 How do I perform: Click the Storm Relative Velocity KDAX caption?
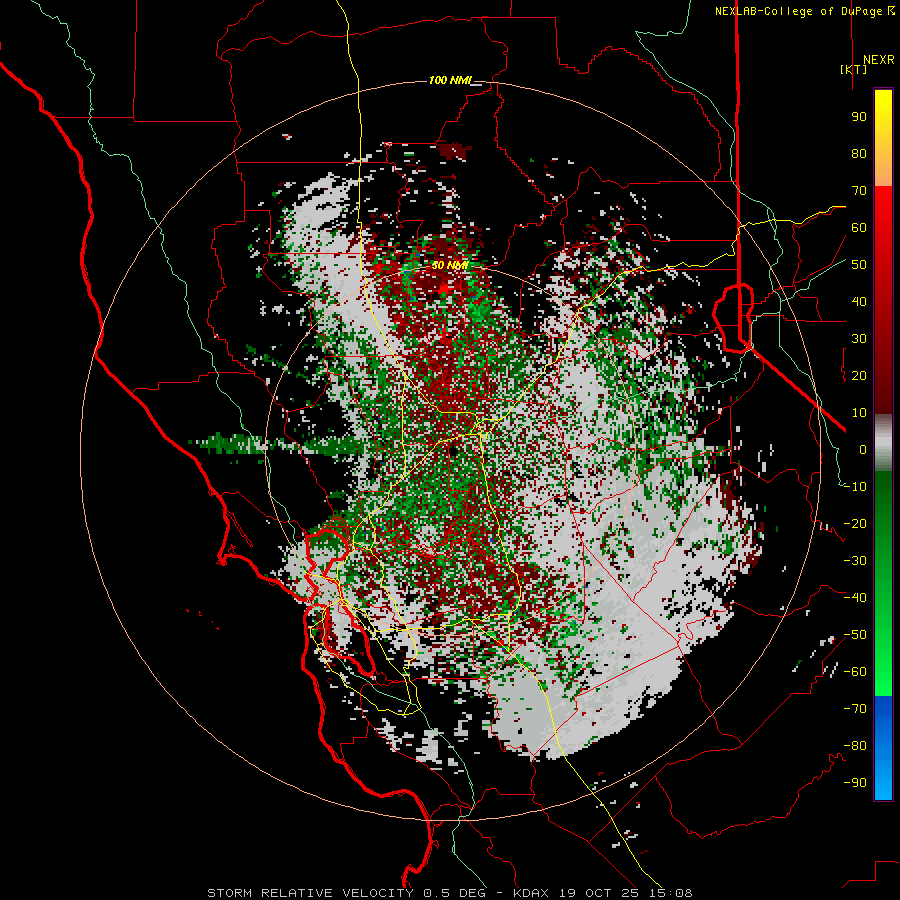(449, 893)
